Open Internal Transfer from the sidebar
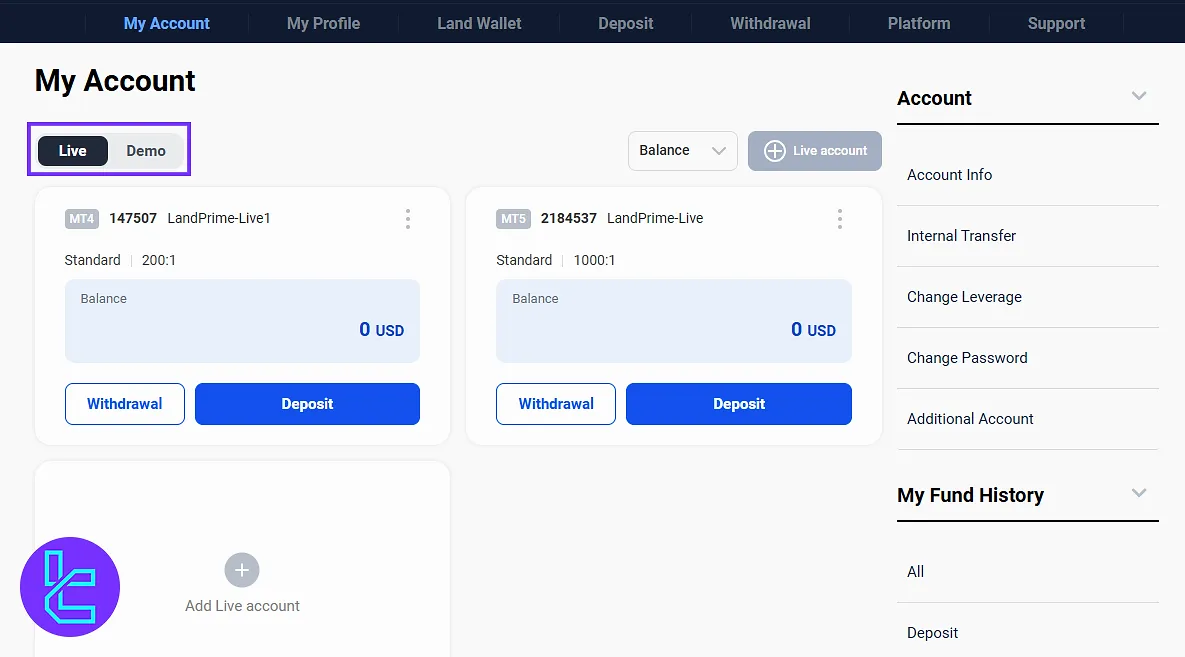 [x=961, y=236]
